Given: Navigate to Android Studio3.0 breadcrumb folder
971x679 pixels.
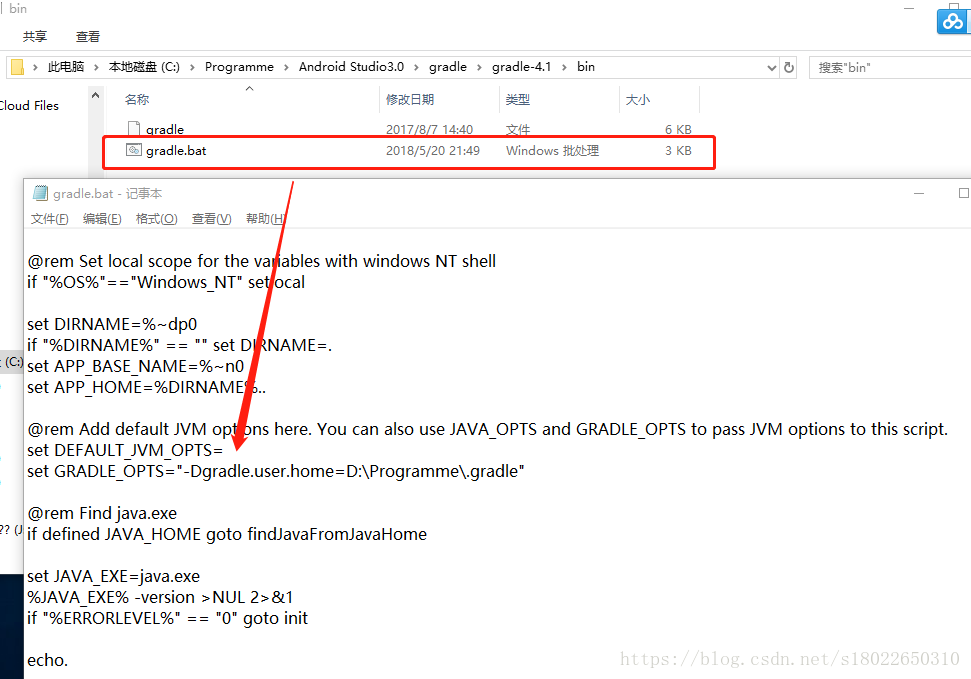Looking at the screenshot, I should [351, 67].
